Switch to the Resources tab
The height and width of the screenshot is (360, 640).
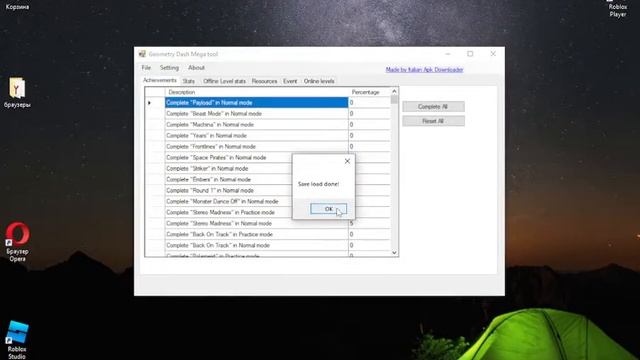264,81
